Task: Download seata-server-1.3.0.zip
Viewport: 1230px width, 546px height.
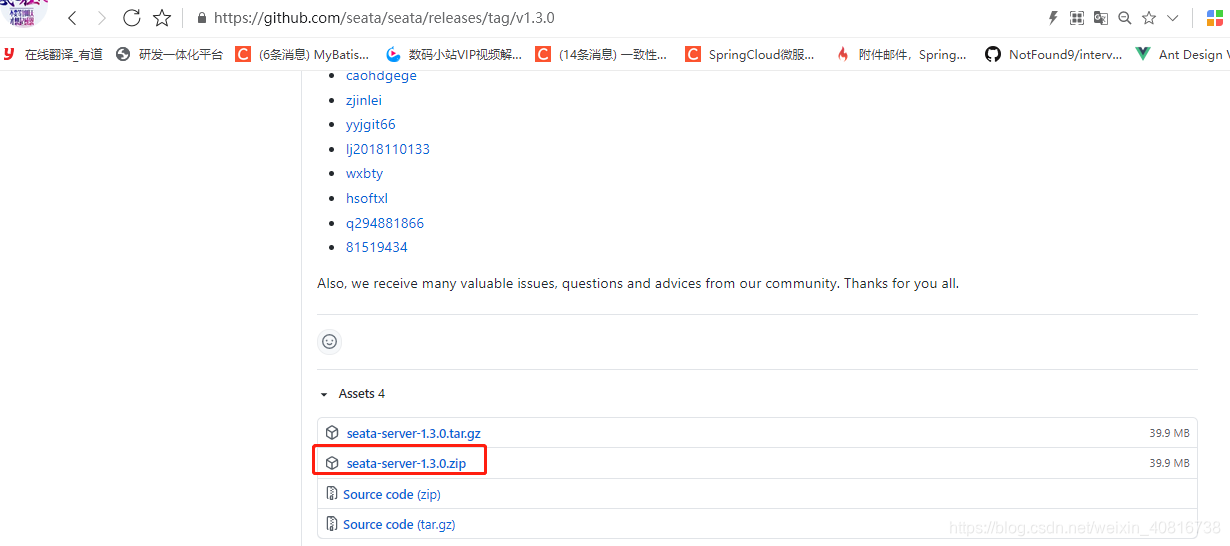Action: (406, 464)
